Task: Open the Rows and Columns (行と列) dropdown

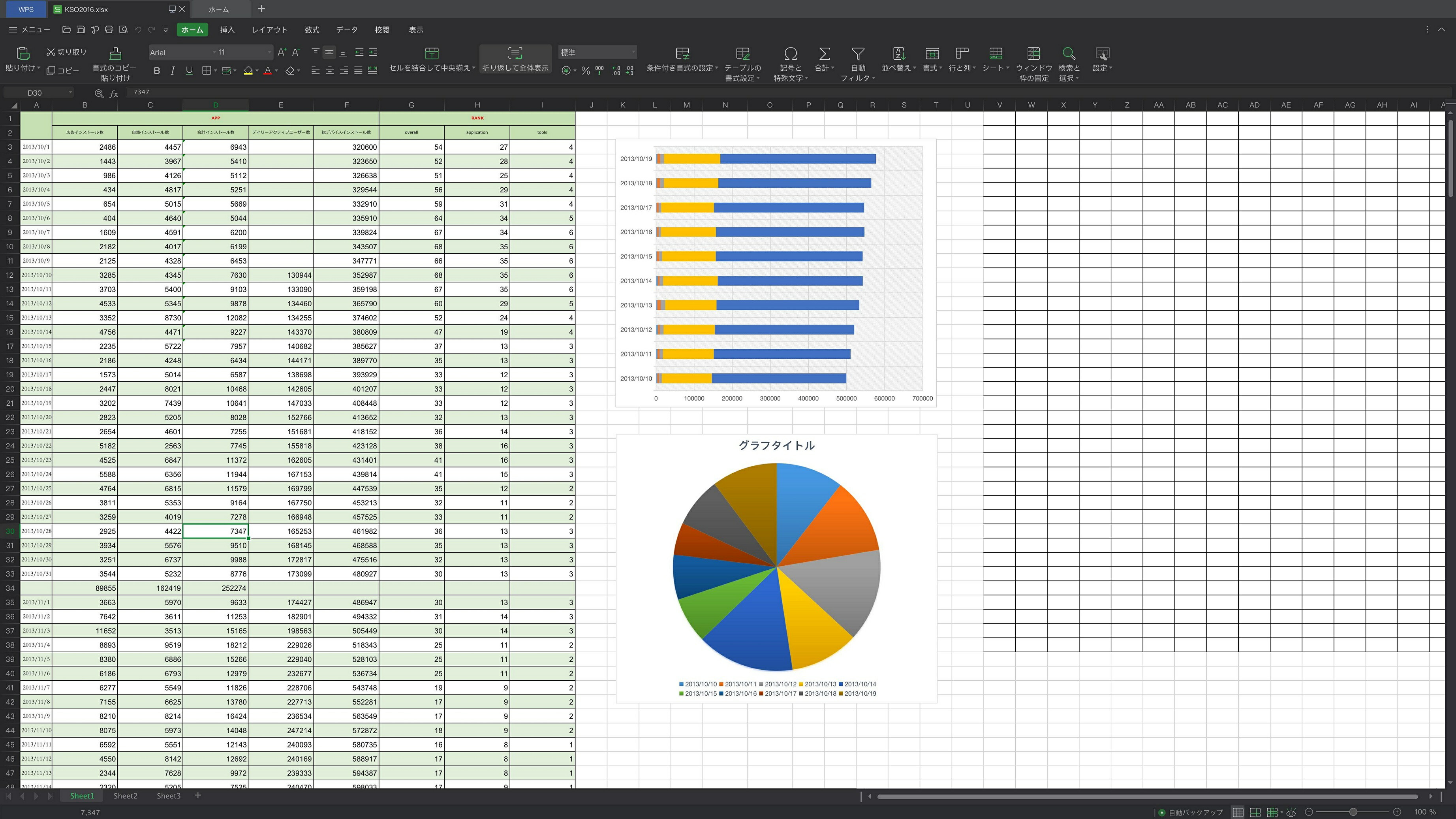Action: [x=963, y=59]
